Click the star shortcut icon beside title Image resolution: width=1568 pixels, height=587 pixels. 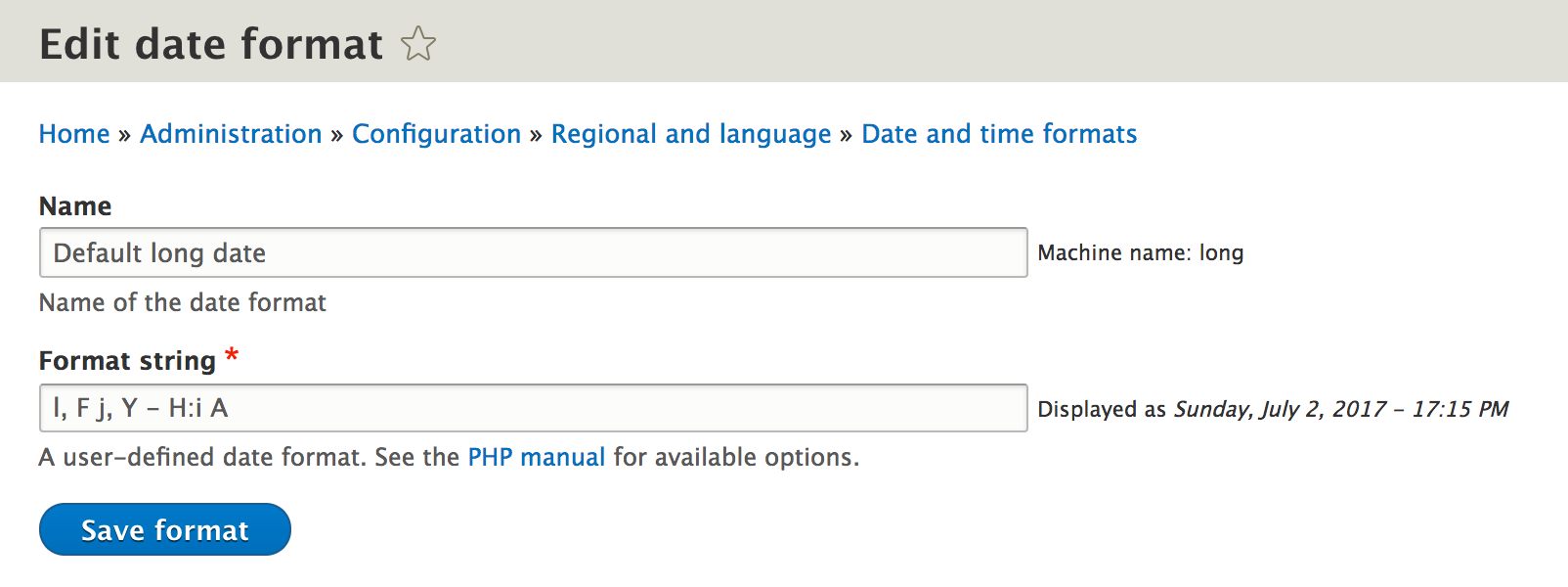[418, 44]
